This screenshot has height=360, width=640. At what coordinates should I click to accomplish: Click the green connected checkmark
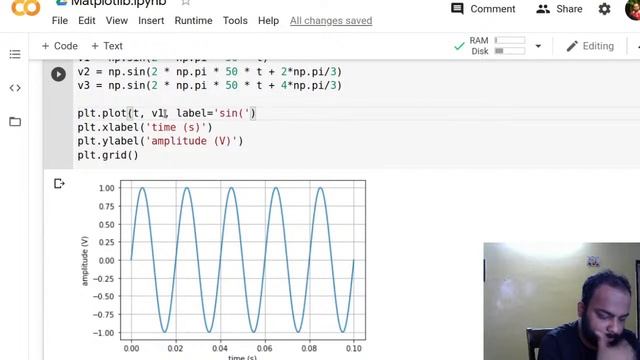coord(460,46)
